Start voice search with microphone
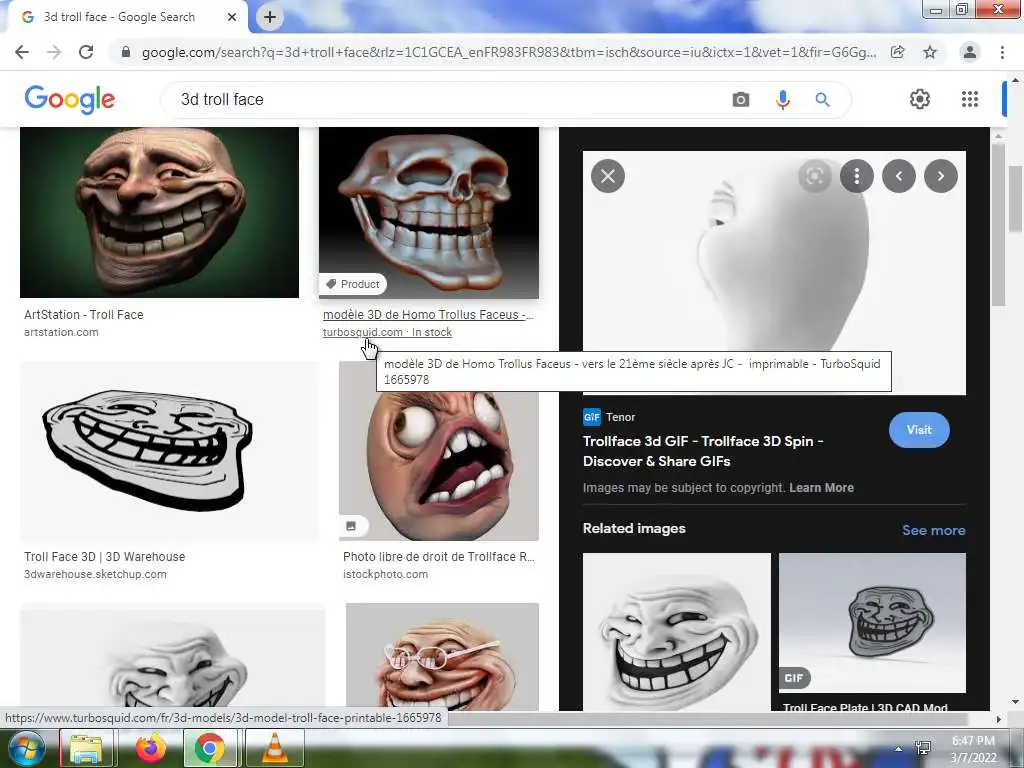This screenshot has height=768, width=1024. click(782, 99)
